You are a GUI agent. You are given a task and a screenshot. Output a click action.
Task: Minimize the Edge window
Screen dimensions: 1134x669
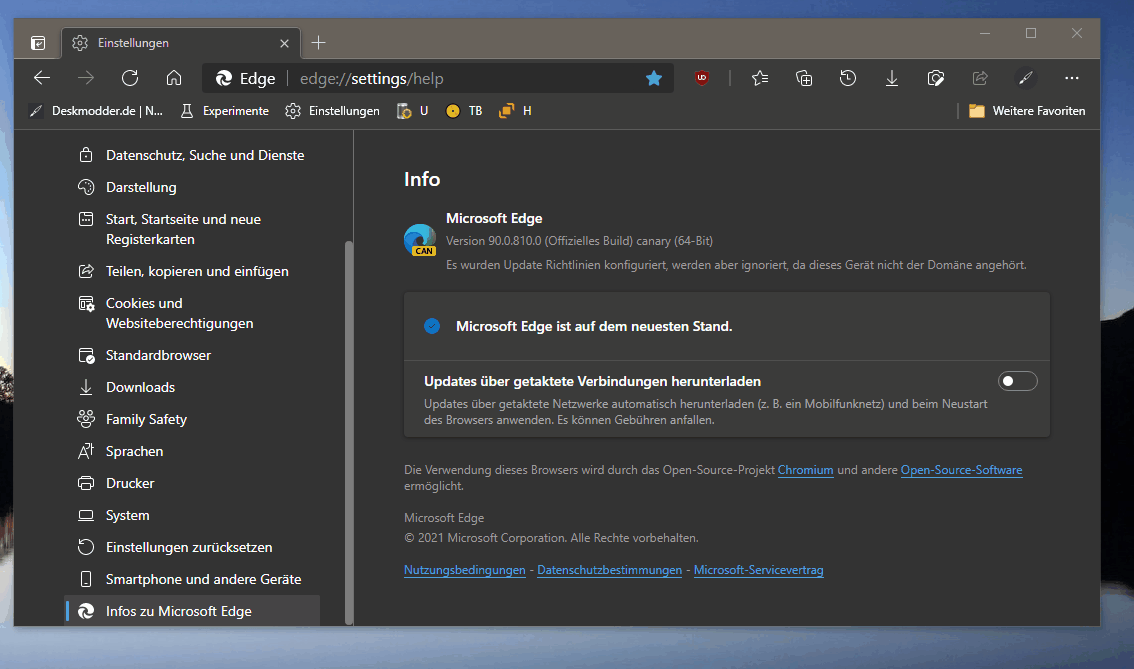(x=985, y=33)
